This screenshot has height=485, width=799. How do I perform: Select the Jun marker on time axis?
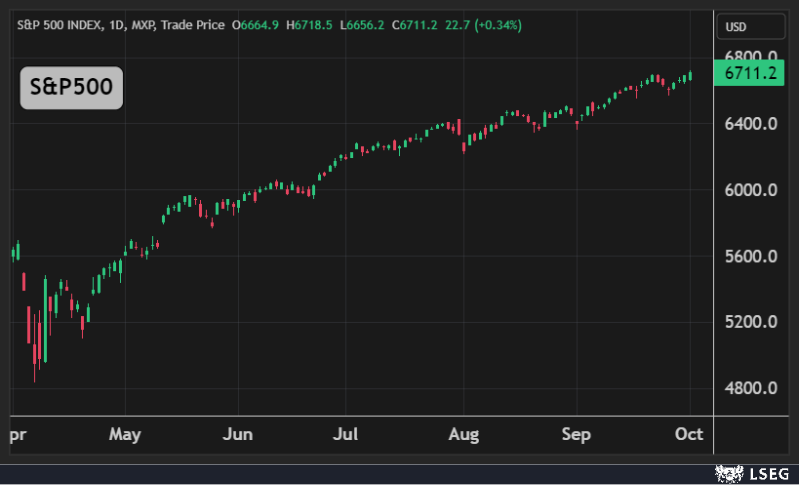click(237, 435)
